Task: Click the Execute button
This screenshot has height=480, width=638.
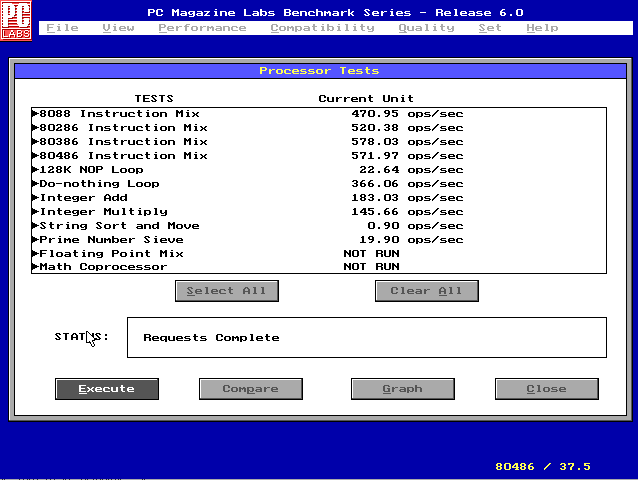Action: [106, 389]
